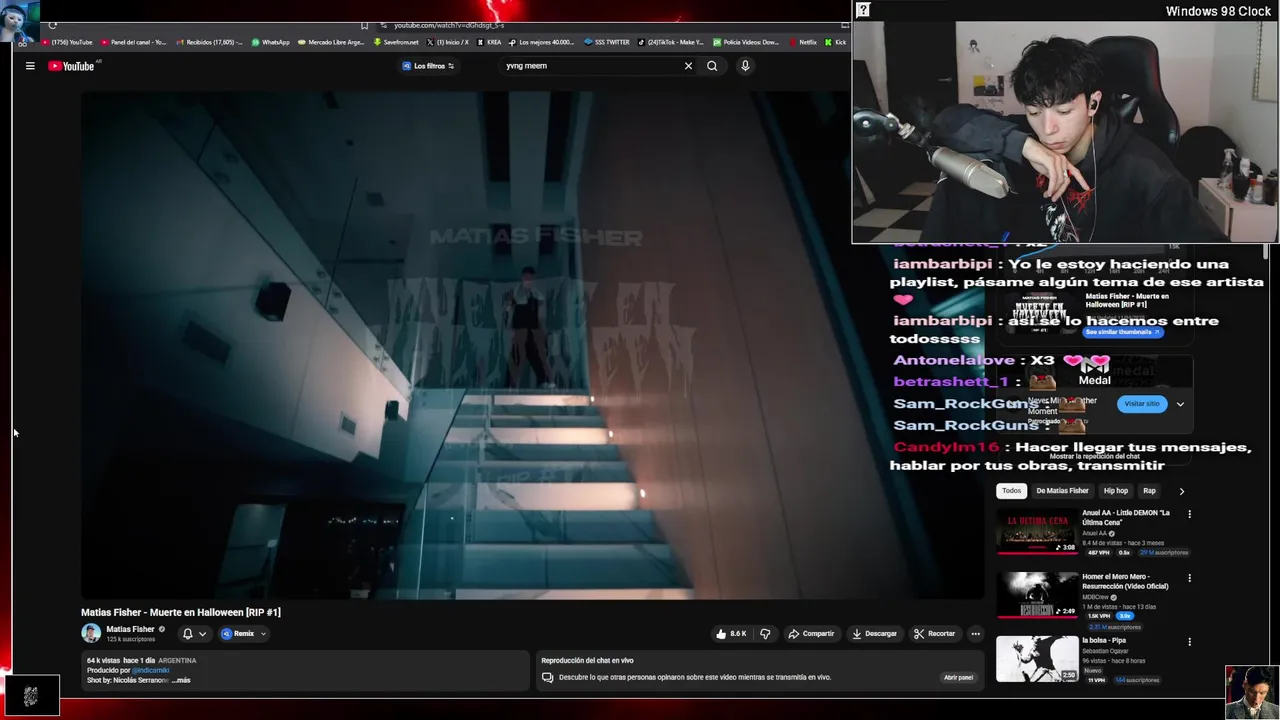Image resolution: width=1280 pixels, height=720 pixels.
Task: Click "See similar thumbnails" button
Action: pos(1124,332)
